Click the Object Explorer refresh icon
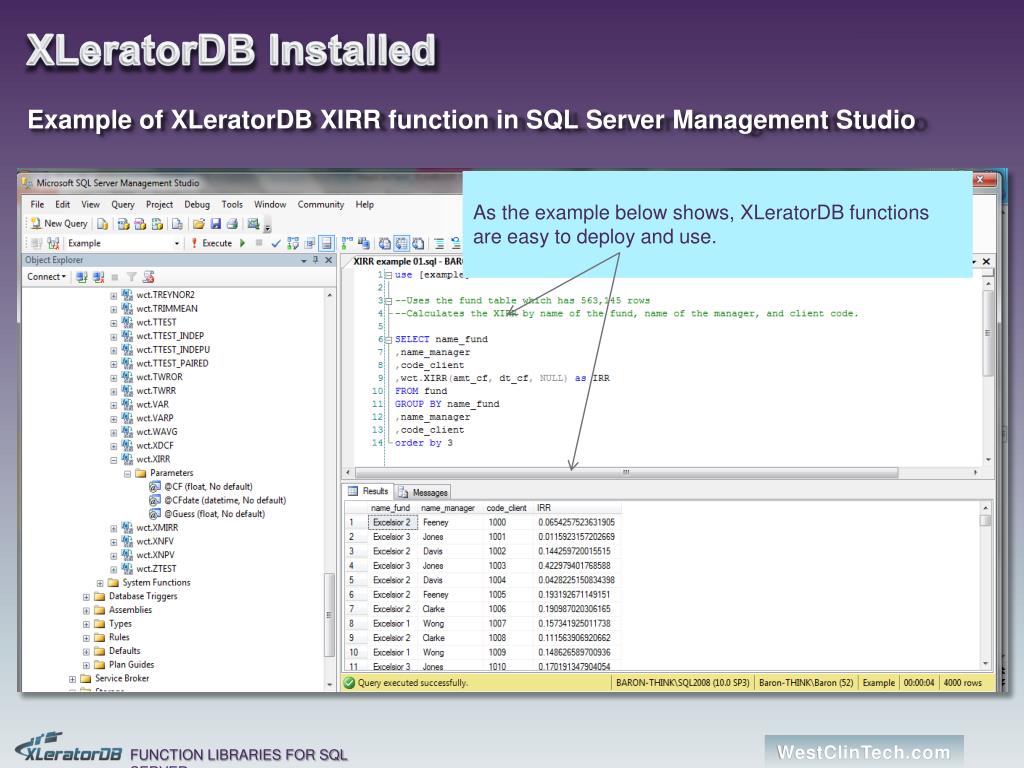 pos(149,277)
